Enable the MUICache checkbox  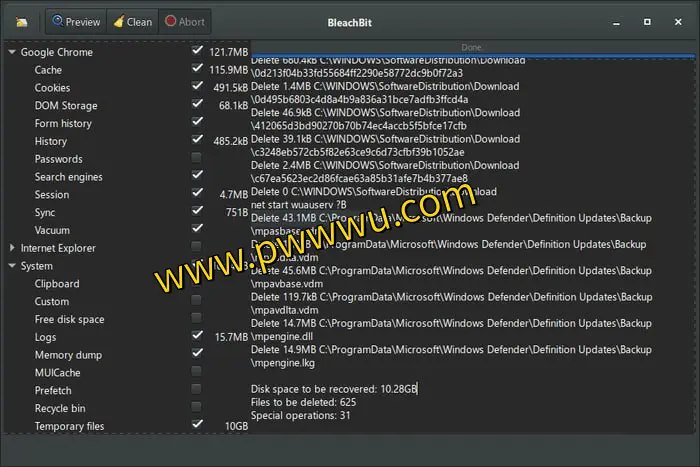click(196, 371)
